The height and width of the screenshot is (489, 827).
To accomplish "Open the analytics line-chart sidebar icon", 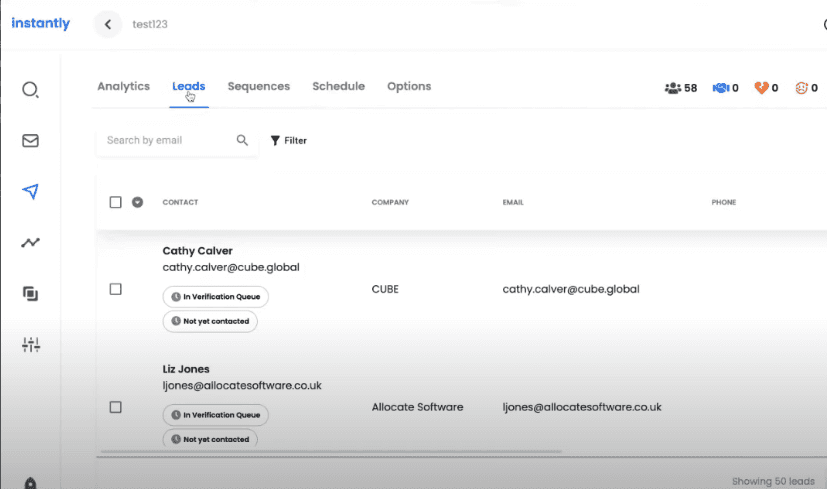I will (30, 243).
